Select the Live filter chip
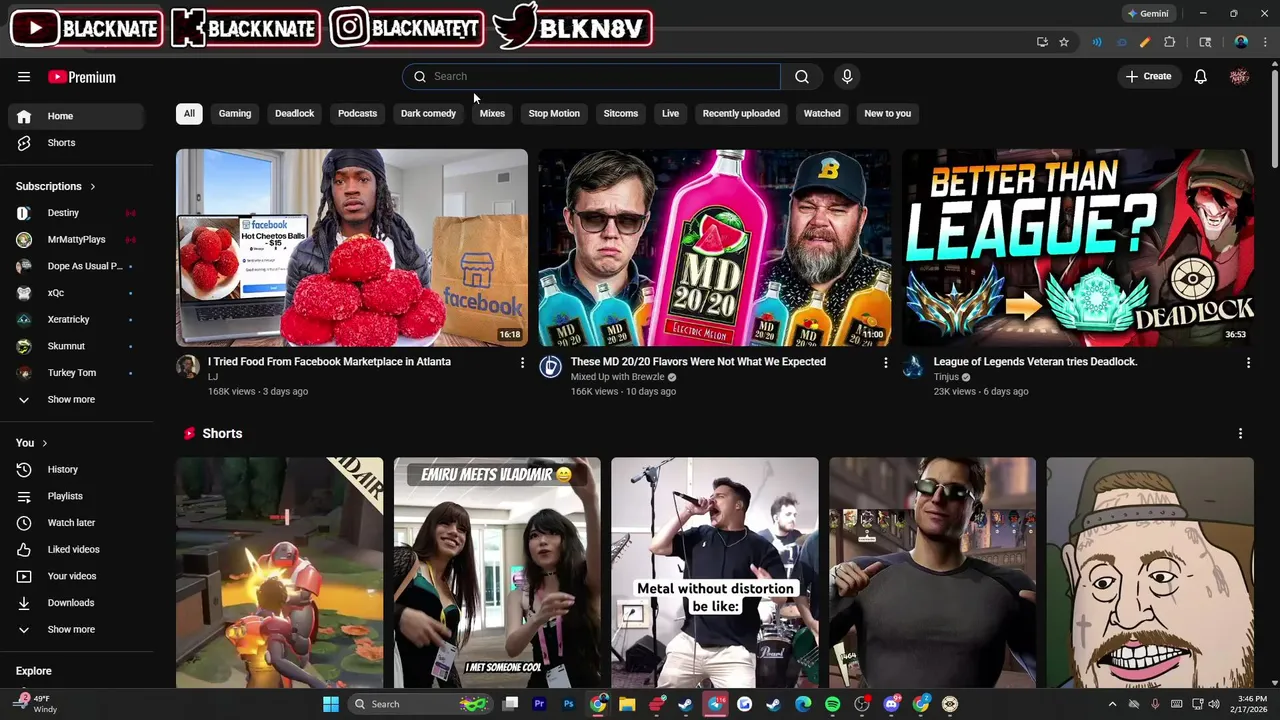The height and width of the screenshot is (720, 1280). pyautogui.click(x=670, y=113)
